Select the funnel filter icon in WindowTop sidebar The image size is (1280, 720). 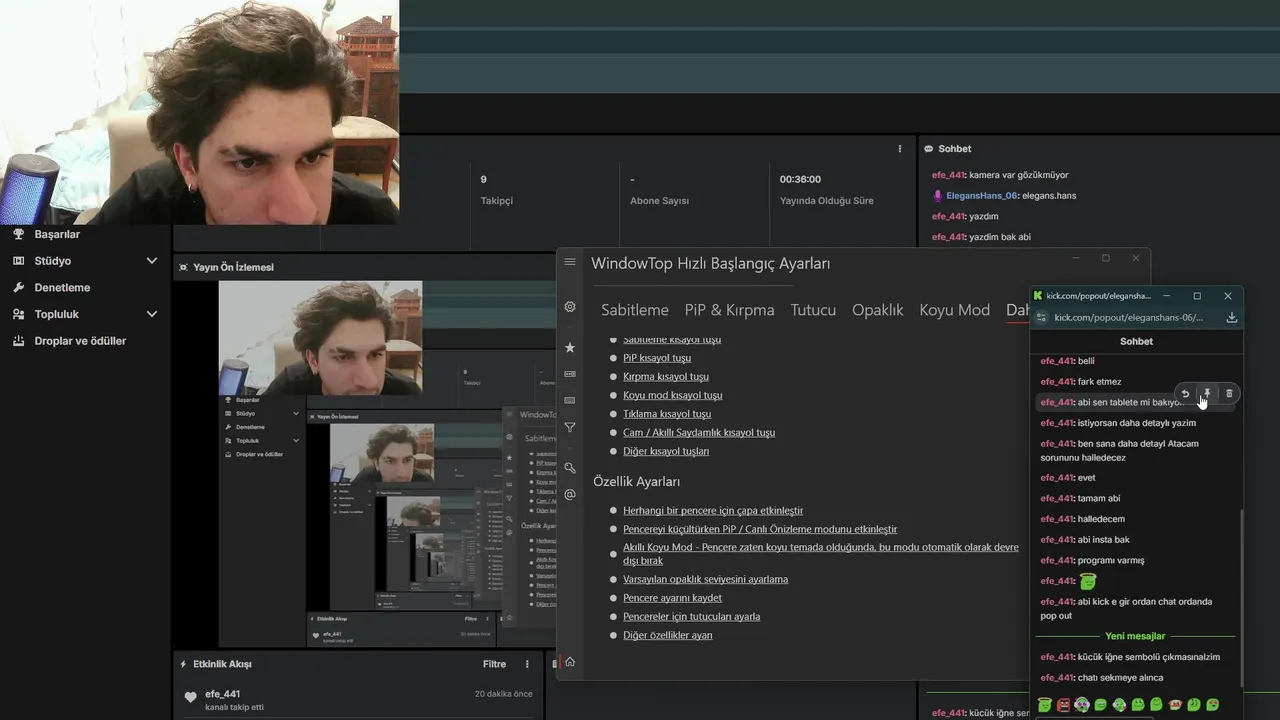click(x=570, y=427)
